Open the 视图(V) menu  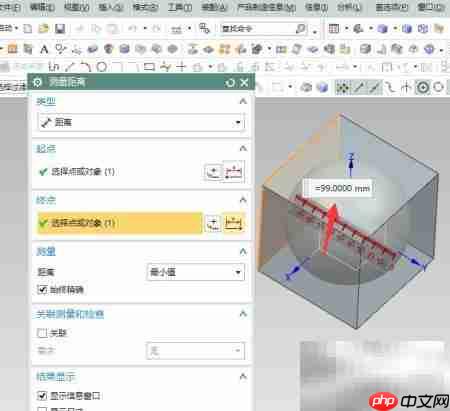click(x=77, y=7)
